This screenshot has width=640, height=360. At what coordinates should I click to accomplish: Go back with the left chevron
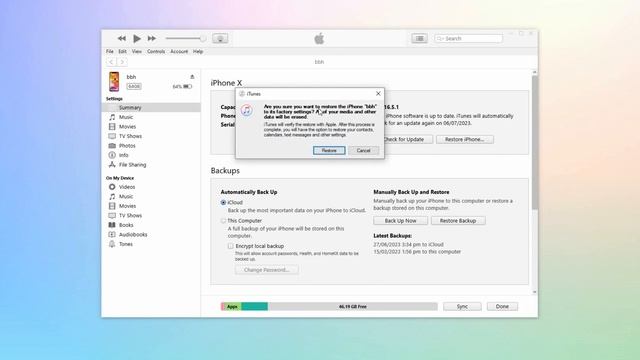[111, 62]
